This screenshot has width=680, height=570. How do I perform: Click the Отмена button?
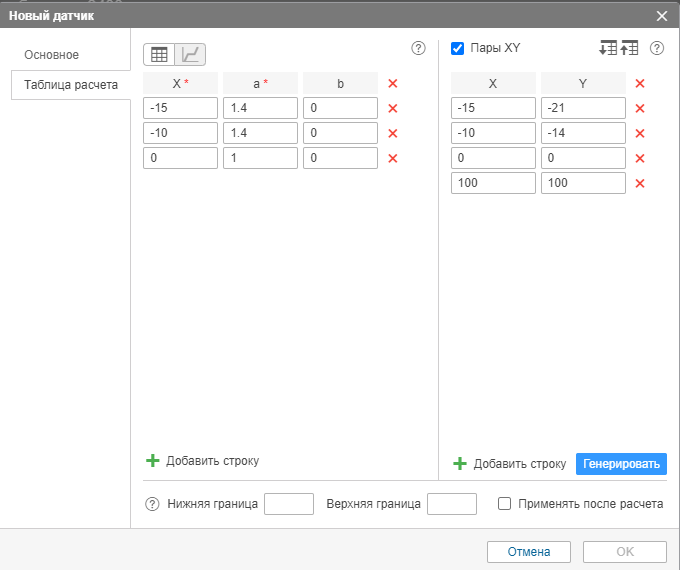[x=528, y=551]
